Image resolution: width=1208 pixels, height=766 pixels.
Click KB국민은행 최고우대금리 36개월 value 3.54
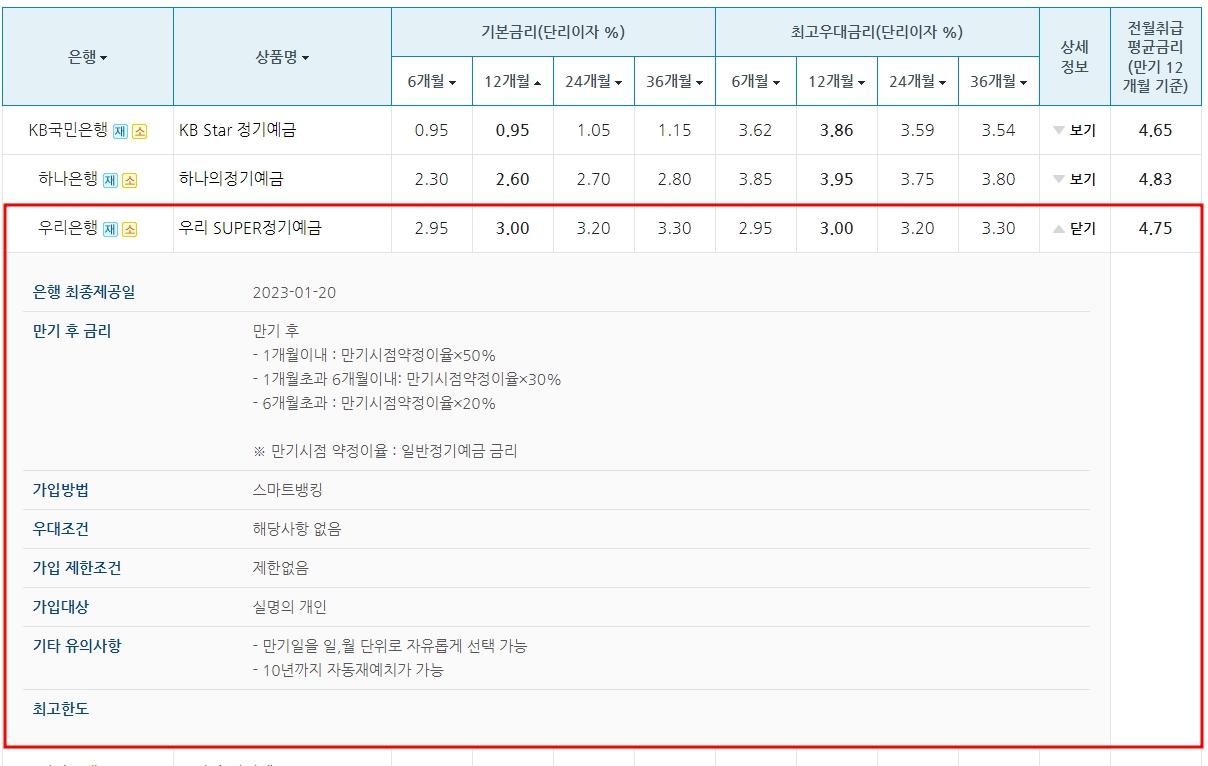pos(999,131)
